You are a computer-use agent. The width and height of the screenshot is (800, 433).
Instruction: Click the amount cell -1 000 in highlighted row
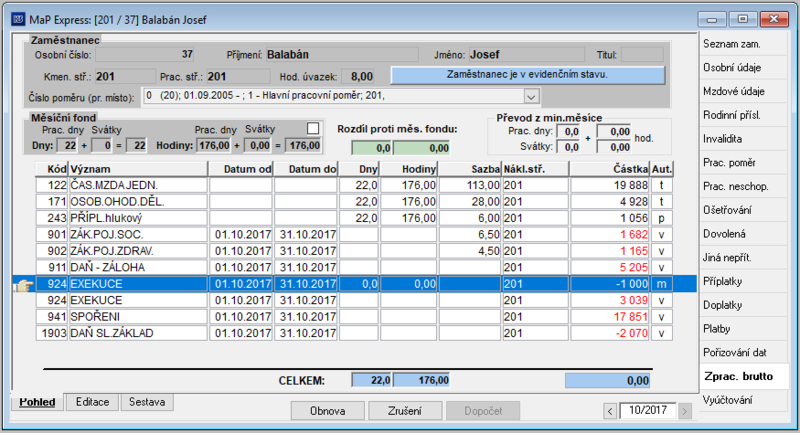click(x=609, y=284)
